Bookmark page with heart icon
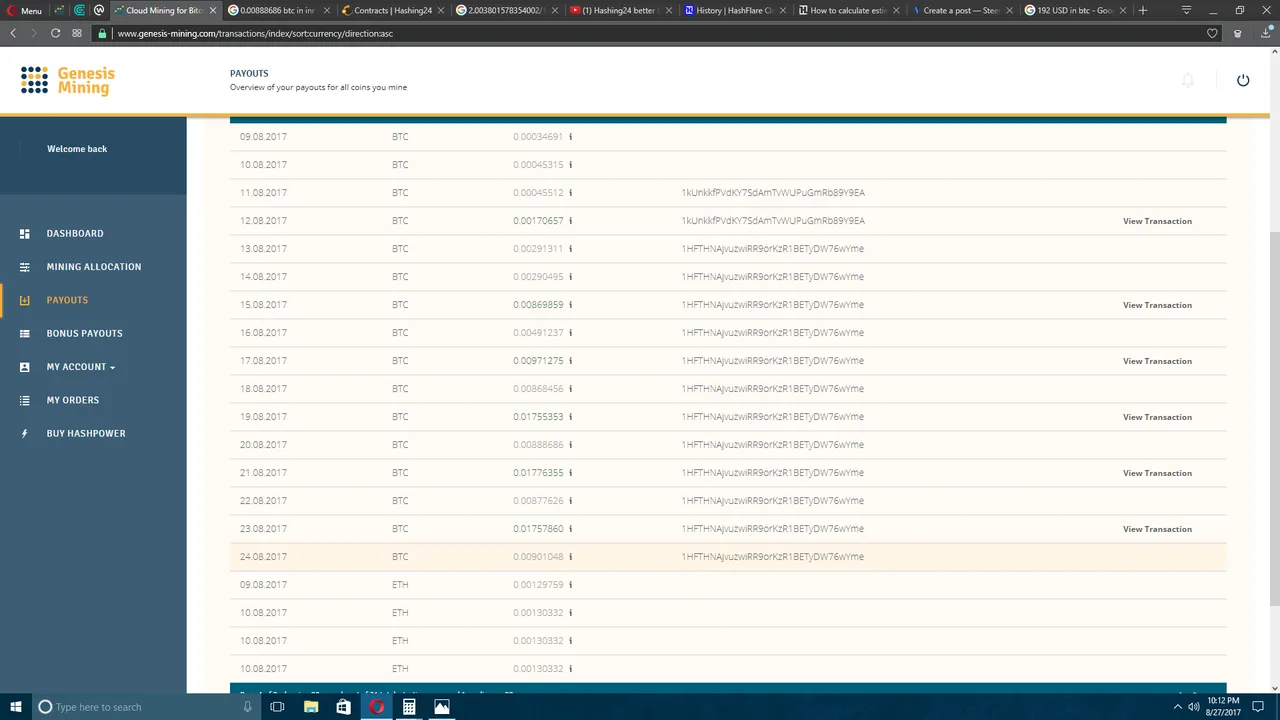 tap(1212, 33)
